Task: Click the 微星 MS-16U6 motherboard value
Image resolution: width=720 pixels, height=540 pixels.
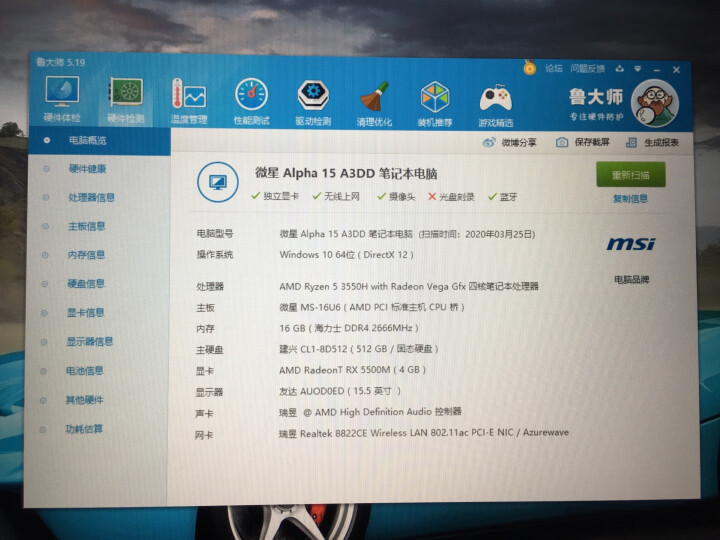Action: [x=372, y=307]
